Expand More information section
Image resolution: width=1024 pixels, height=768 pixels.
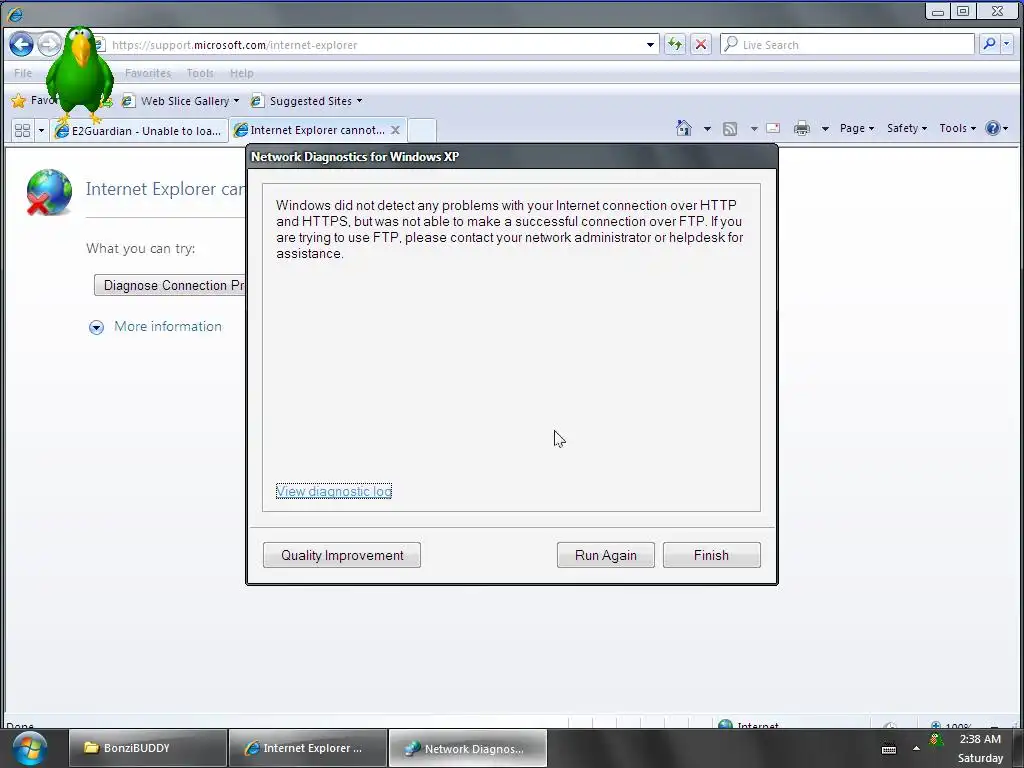click(x=155, y=327)
